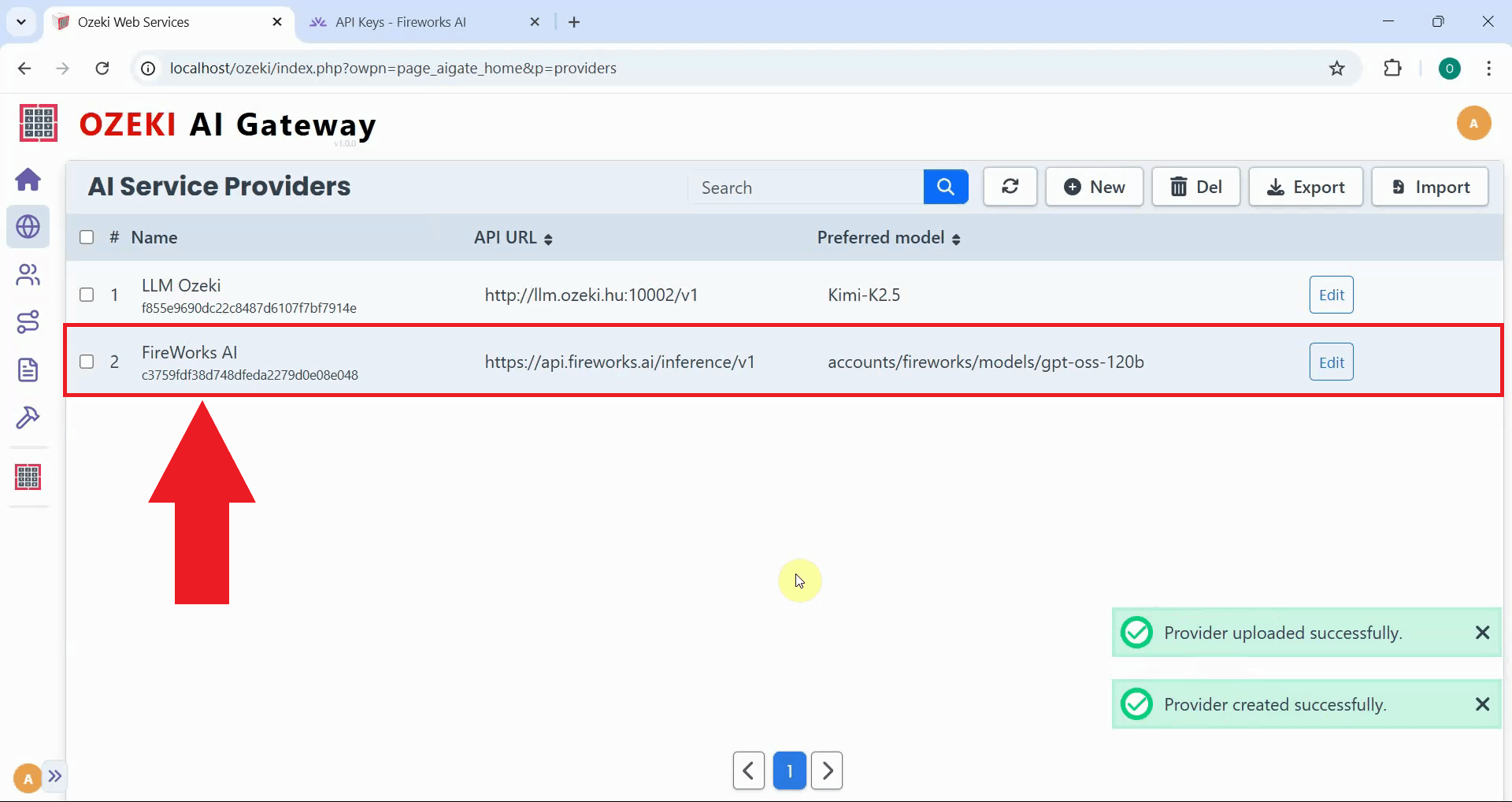Switch to Ozeki Web Services tab

pos(134,22)
